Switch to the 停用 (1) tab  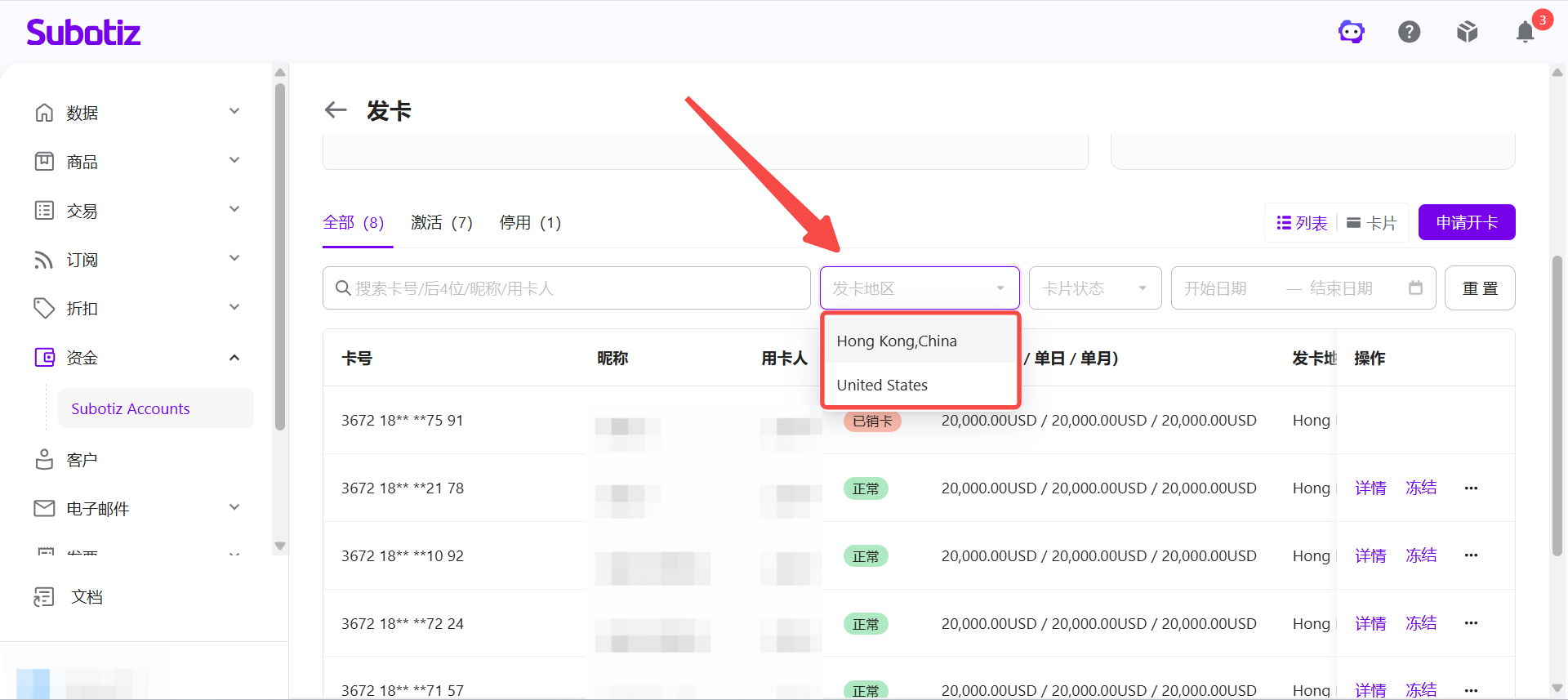(530, 222)
